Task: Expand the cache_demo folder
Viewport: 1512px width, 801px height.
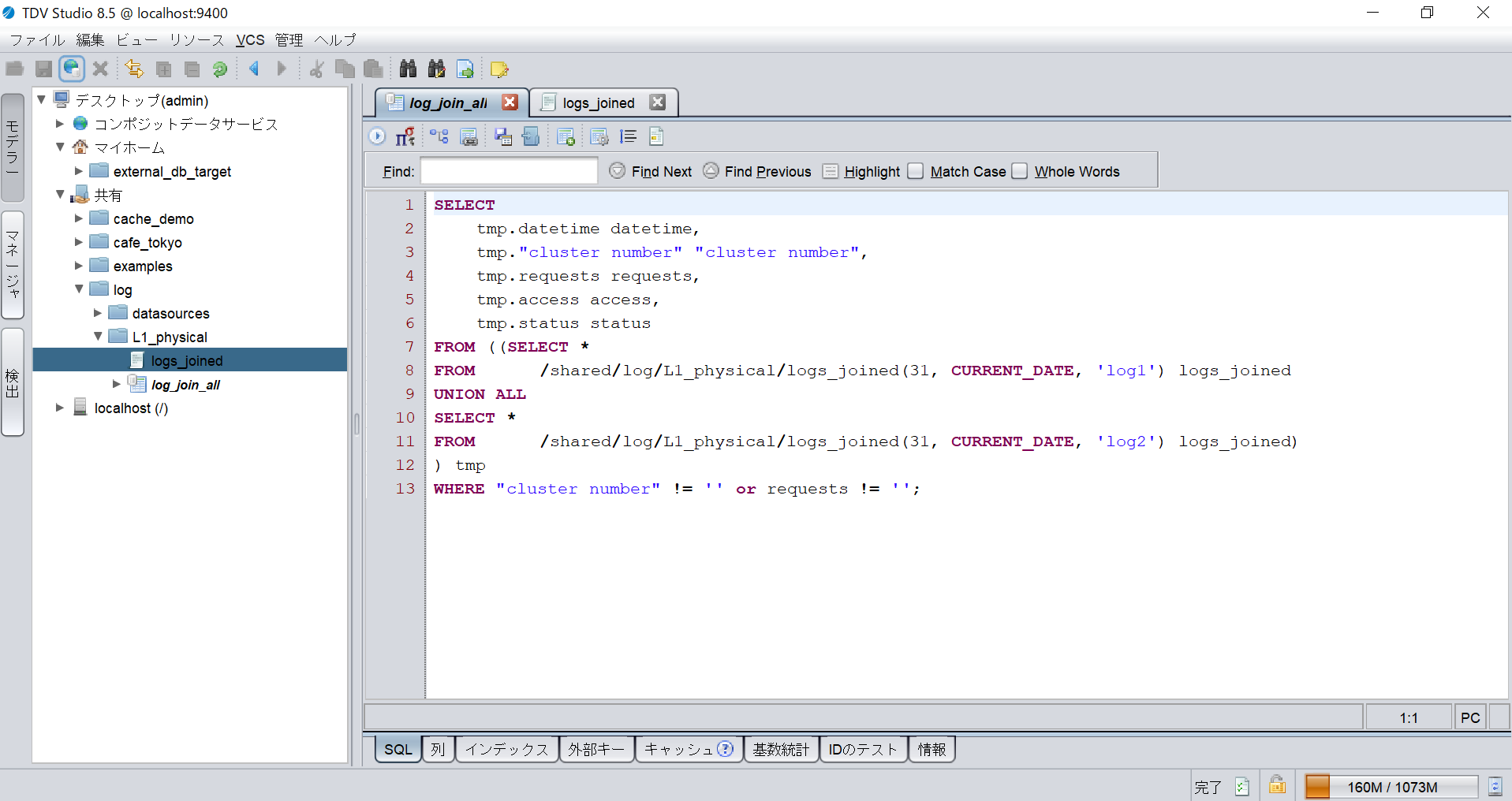Action: [79, 218]
